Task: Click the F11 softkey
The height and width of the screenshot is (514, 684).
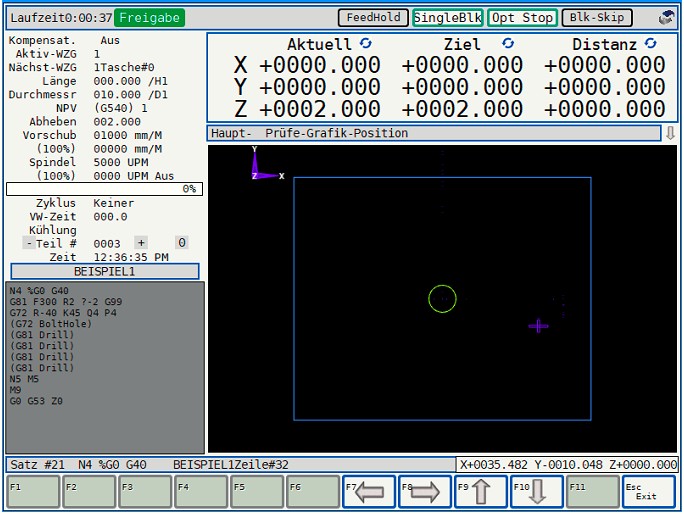Action: point(593,492)
